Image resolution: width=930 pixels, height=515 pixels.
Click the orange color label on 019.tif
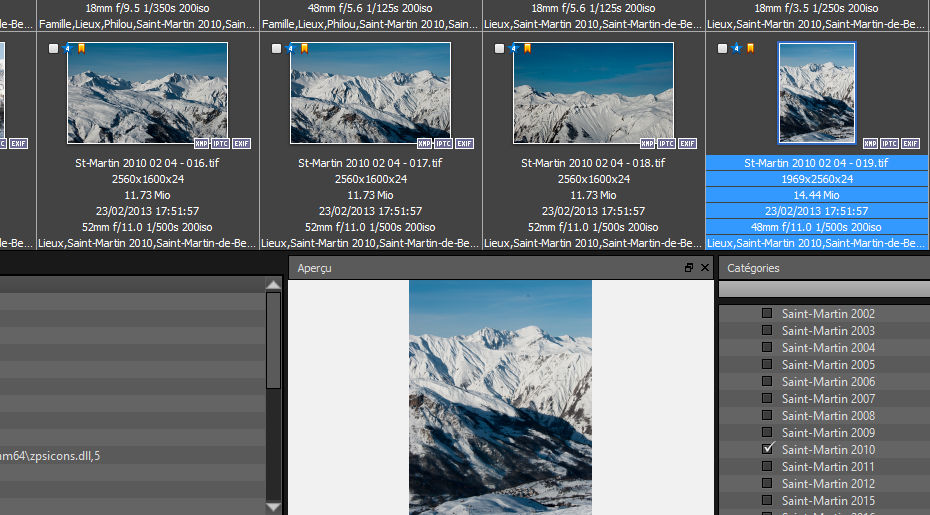coord(750,48)
